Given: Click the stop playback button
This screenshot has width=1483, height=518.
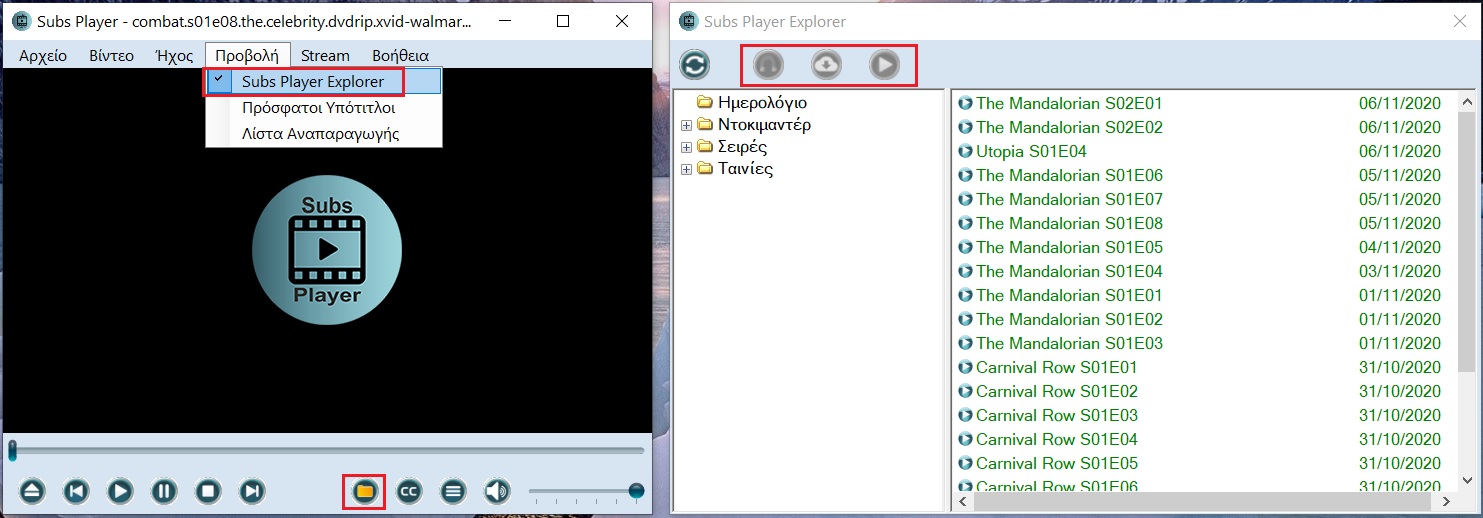Looking at the screenshot, I should [208, 491].
